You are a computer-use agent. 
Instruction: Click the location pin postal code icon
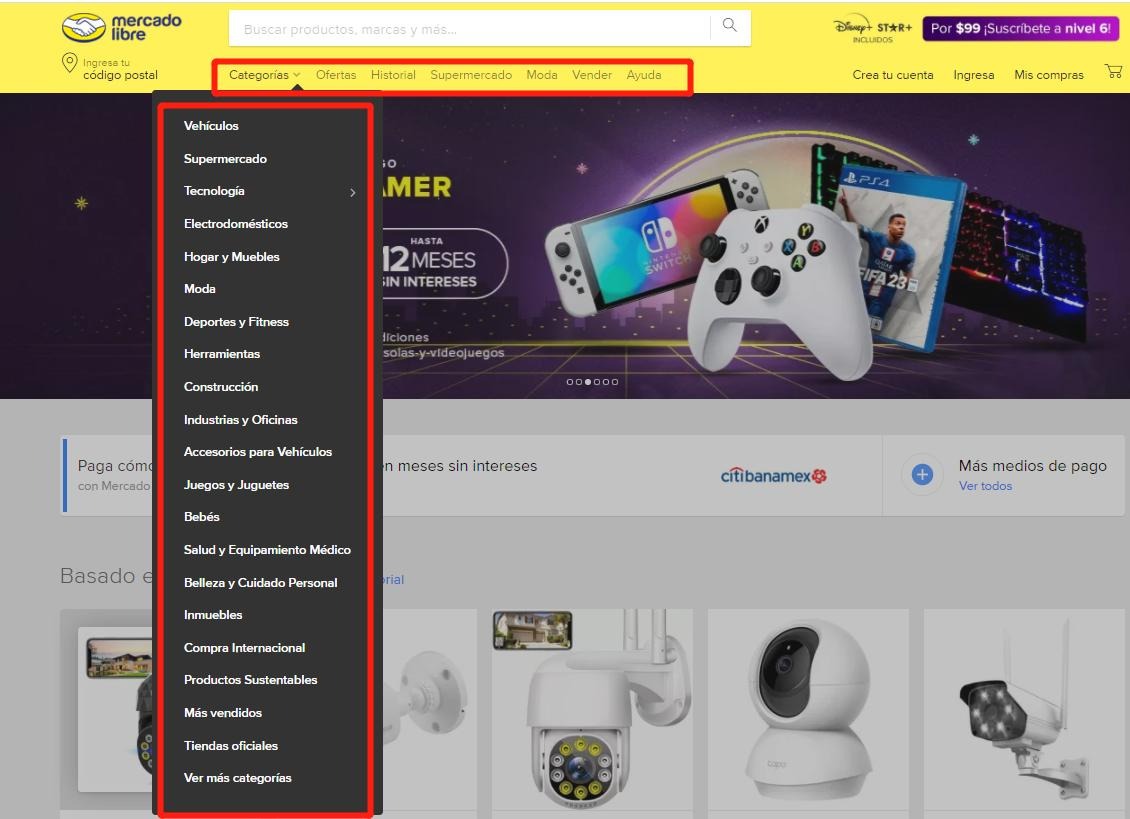(70, 64)
